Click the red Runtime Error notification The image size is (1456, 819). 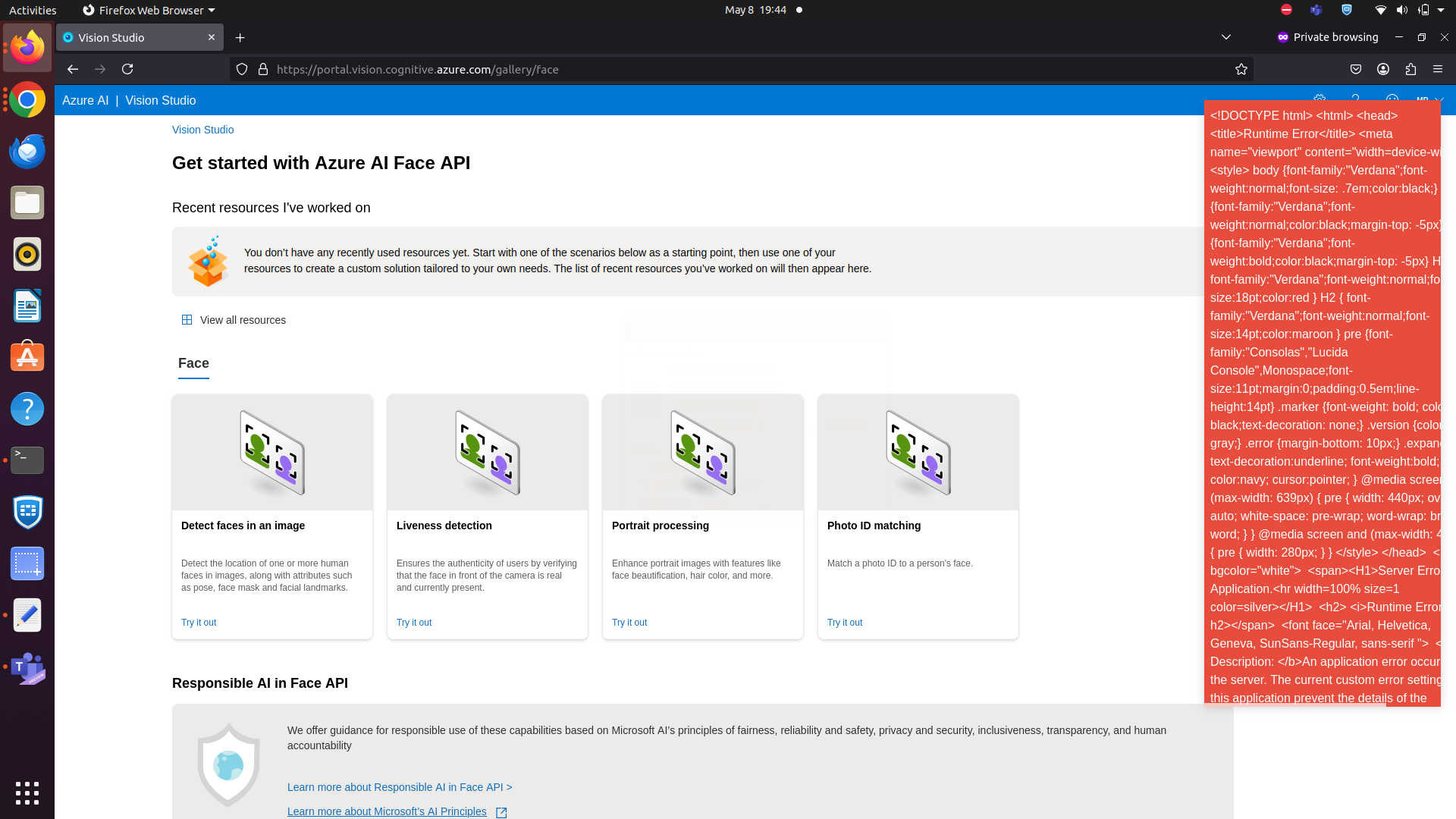click(x=1322, y=403)
